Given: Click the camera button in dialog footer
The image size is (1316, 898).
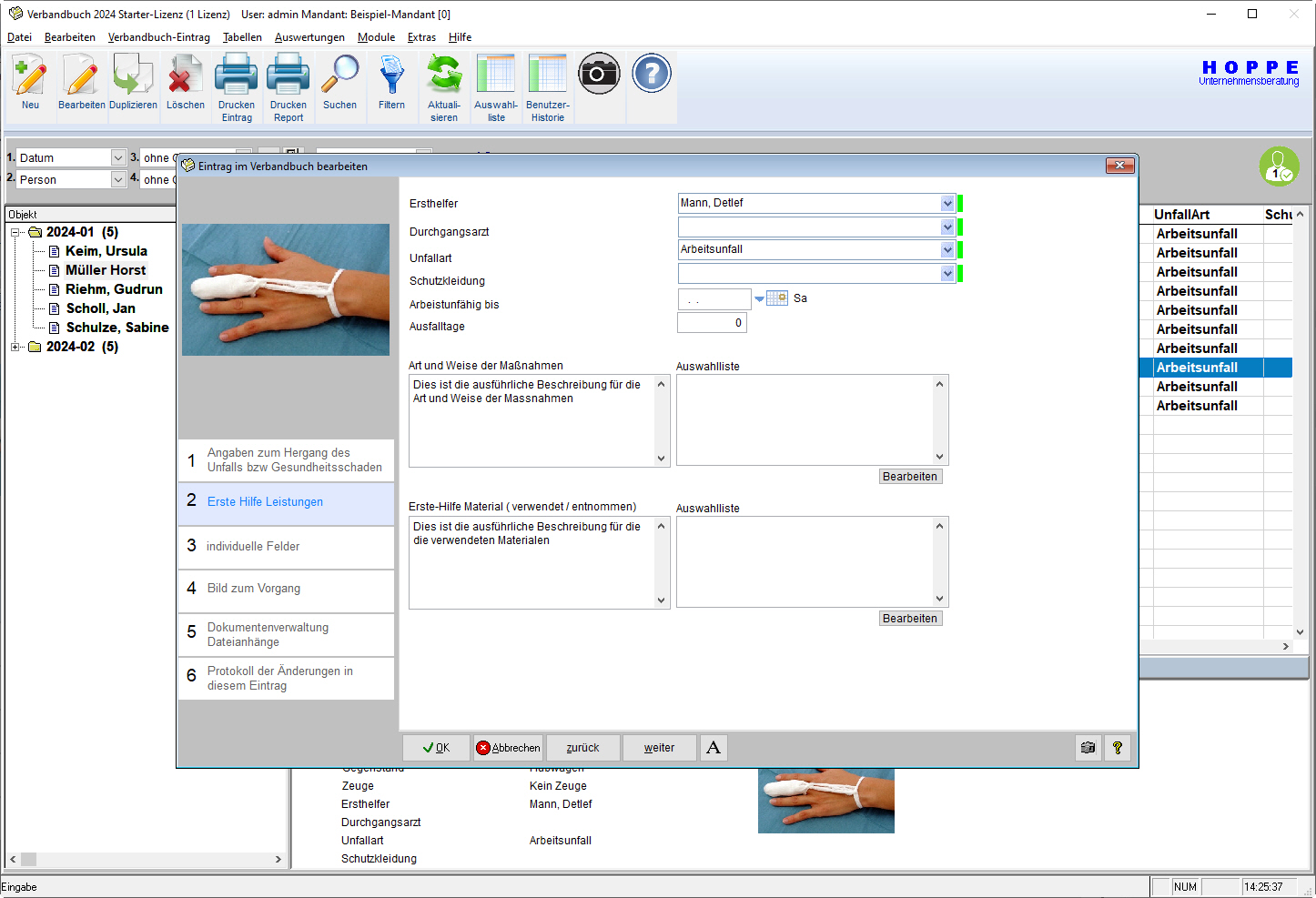Looking at the screenshot, I should tap(1088, 748).
